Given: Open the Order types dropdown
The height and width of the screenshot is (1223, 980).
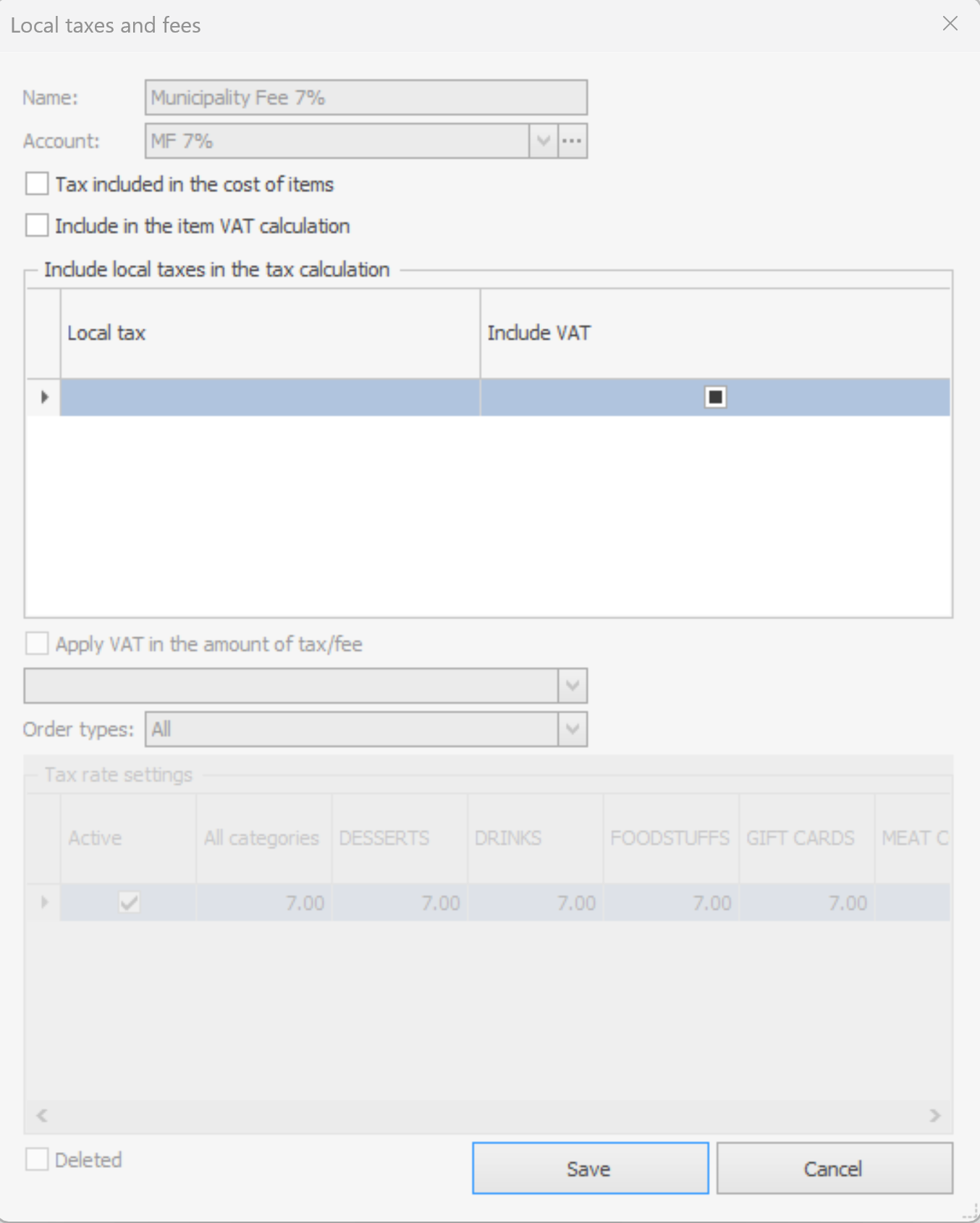Looking at the screenshot, I should (573, 729).
